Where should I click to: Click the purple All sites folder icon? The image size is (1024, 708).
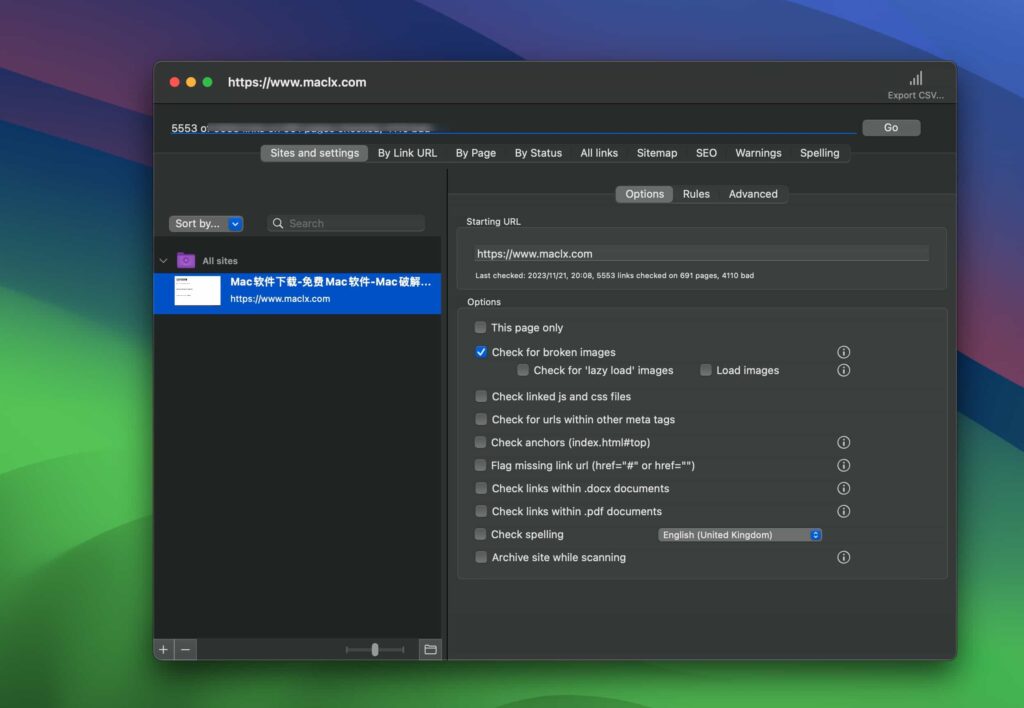186,260
